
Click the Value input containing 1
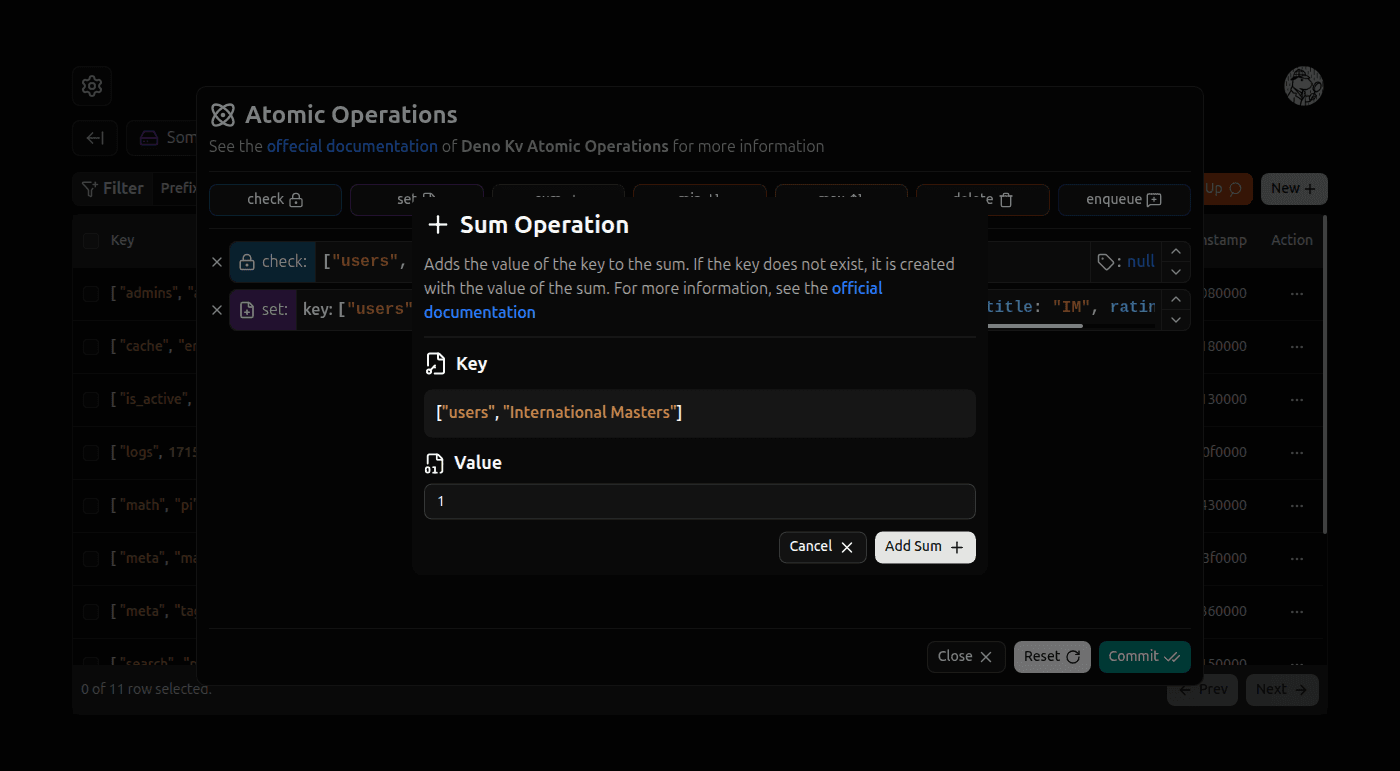(699, 501)
